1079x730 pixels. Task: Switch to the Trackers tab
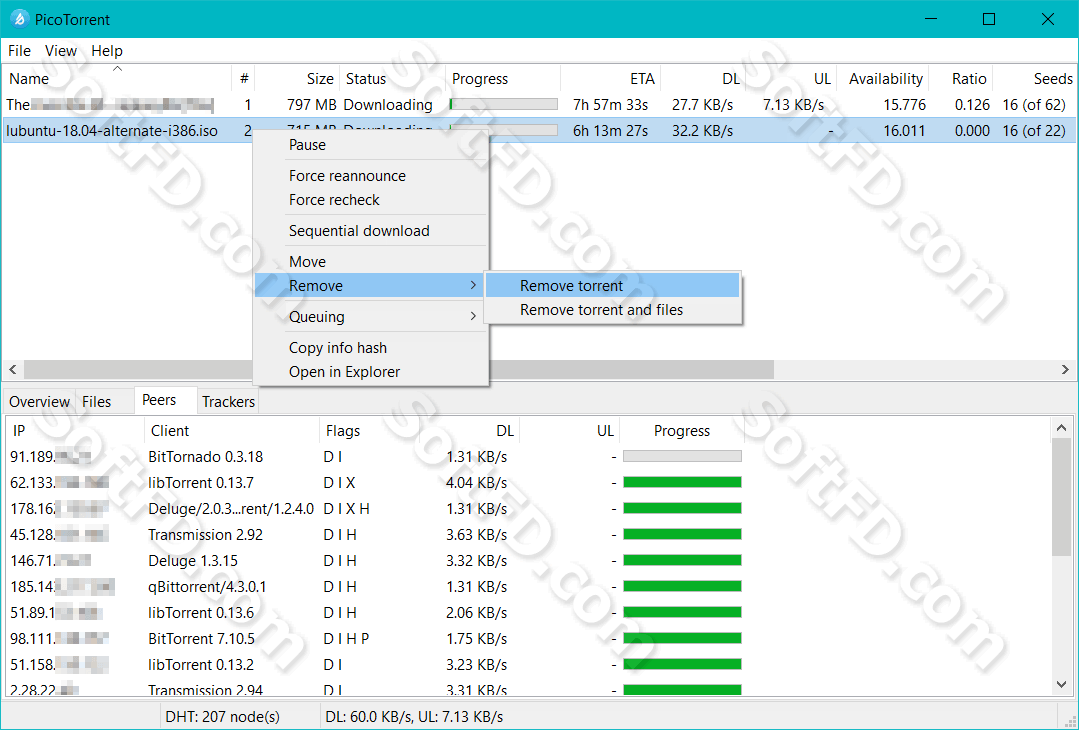[x=228, y=402]
